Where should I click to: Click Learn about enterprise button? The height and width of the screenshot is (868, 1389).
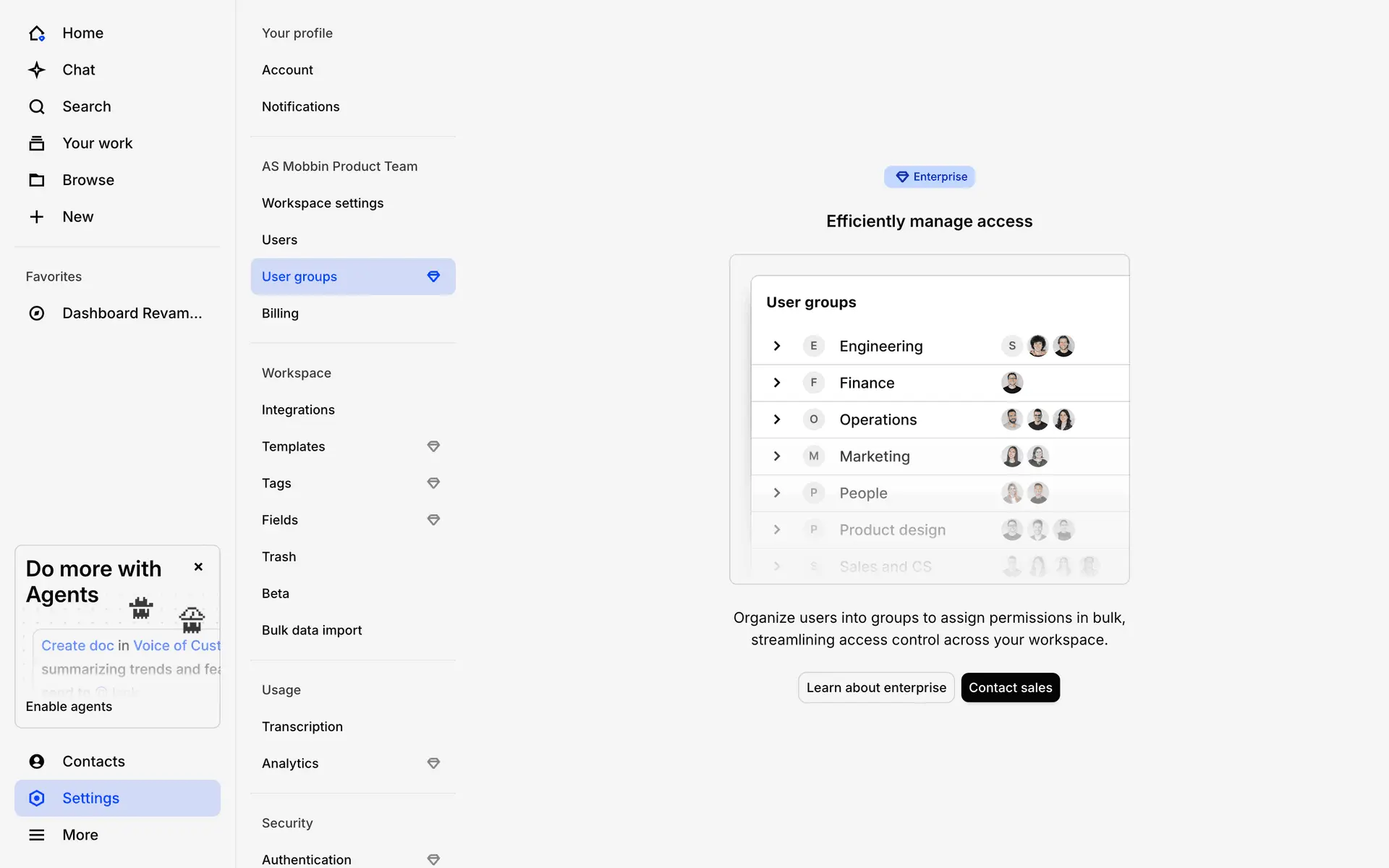pyautogui.click(x=876, y=688)
